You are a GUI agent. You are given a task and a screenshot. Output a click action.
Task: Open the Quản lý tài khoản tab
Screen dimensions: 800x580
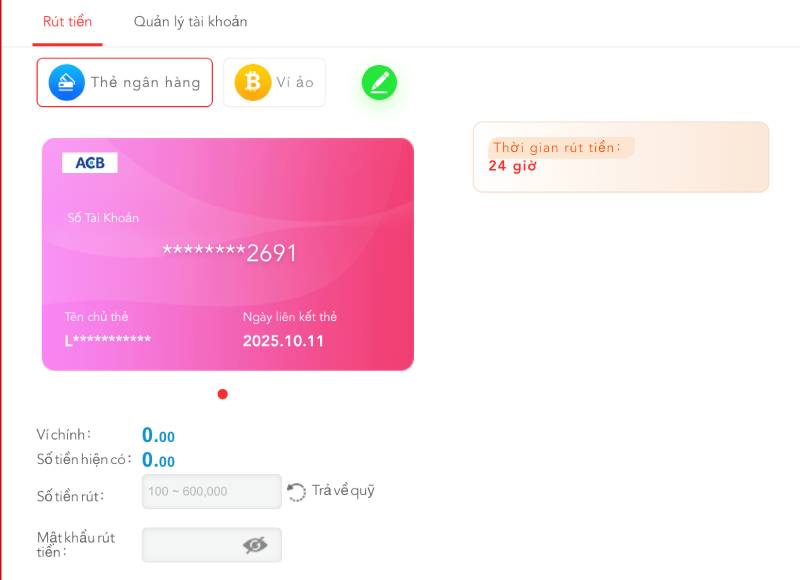coord(190,22)
